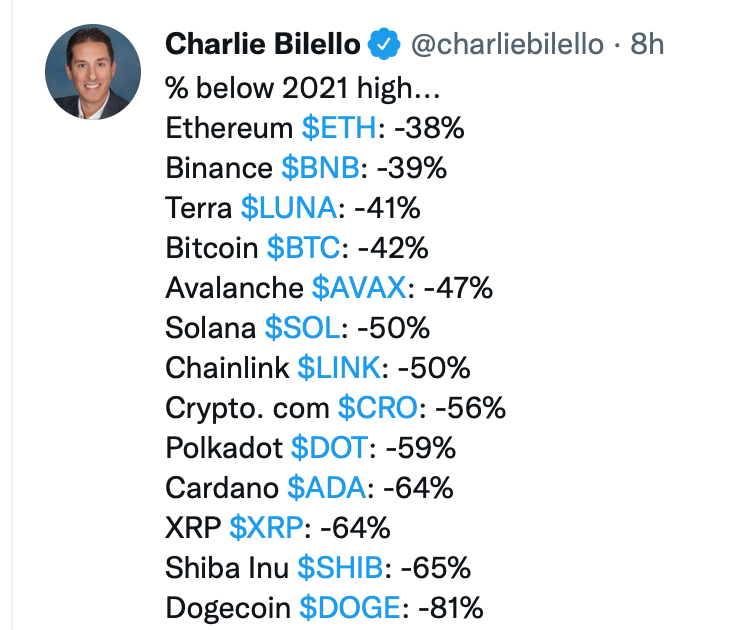Click the $DOT cashtag
This screenshot has width=750, height=630.
330,448
